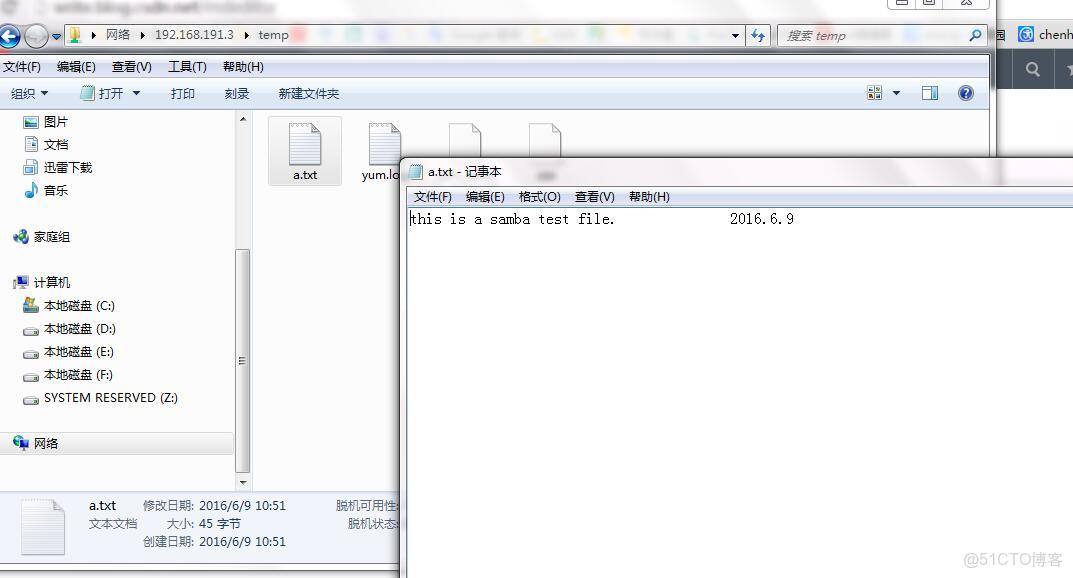1073x578 pixels.
Task: Open Explorer 编辑(E) menu
Action: (76, 66)
